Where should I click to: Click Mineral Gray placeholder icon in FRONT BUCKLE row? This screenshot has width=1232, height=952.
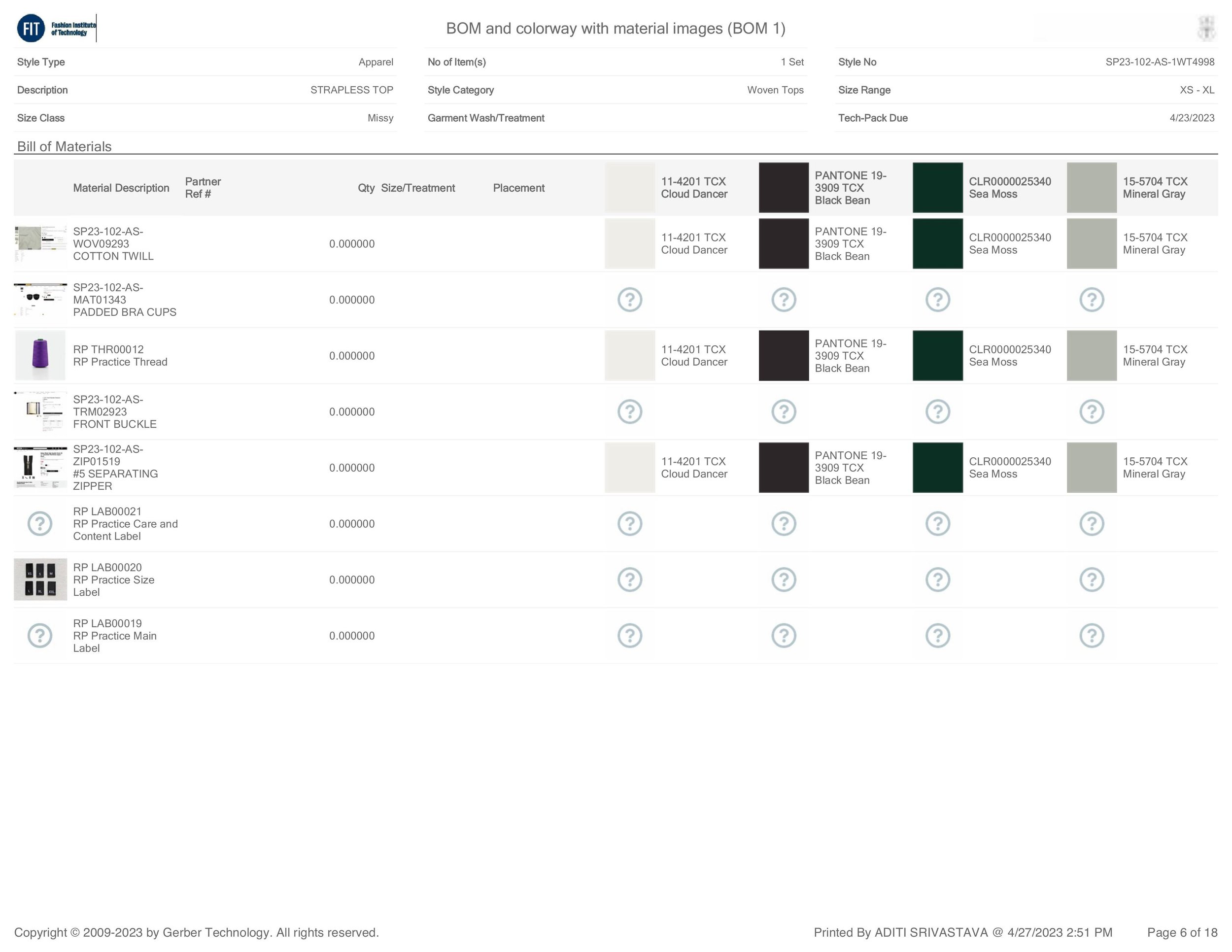tap(1092, 411)
